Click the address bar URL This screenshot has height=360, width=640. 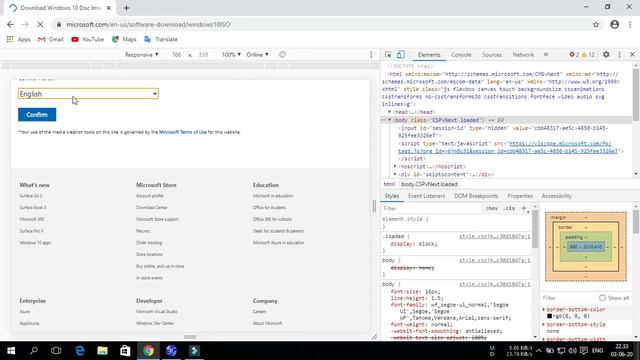click(149, 24)
